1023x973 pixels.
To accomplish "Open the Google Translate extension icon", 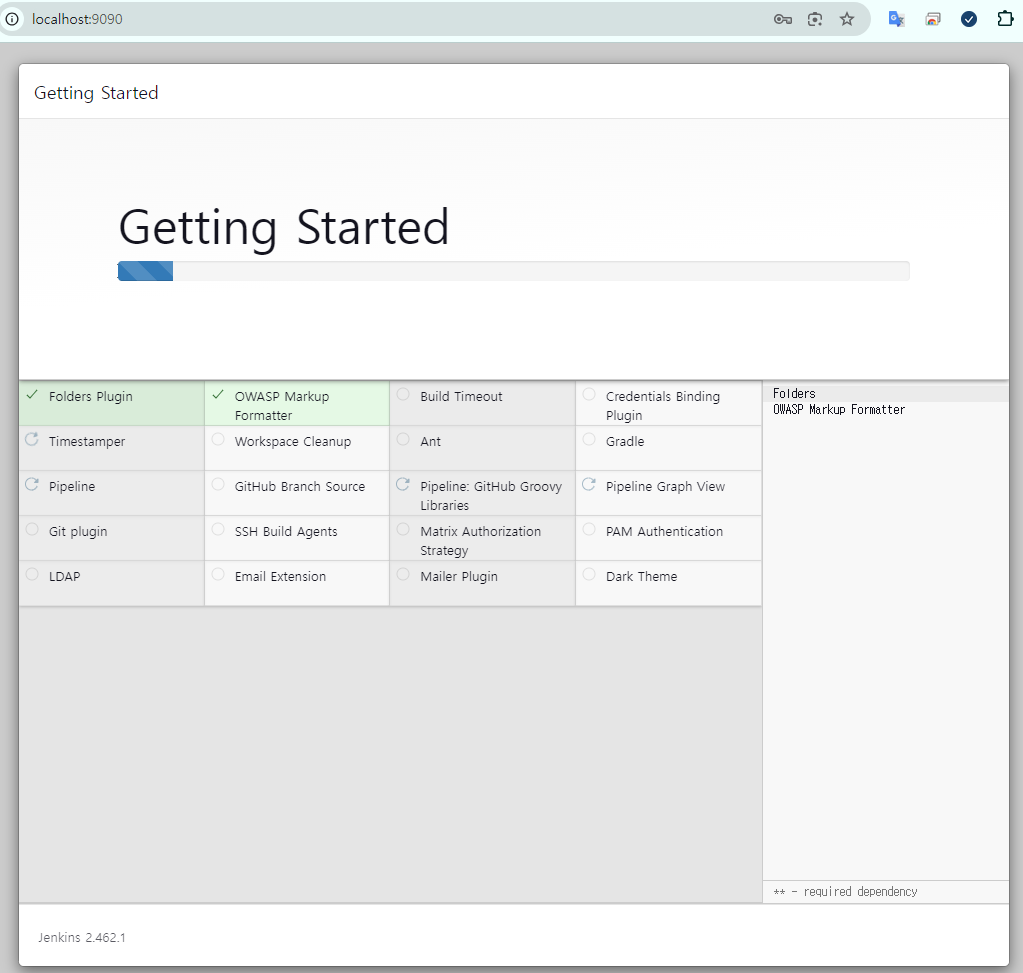I will click(x=896, y=20).
